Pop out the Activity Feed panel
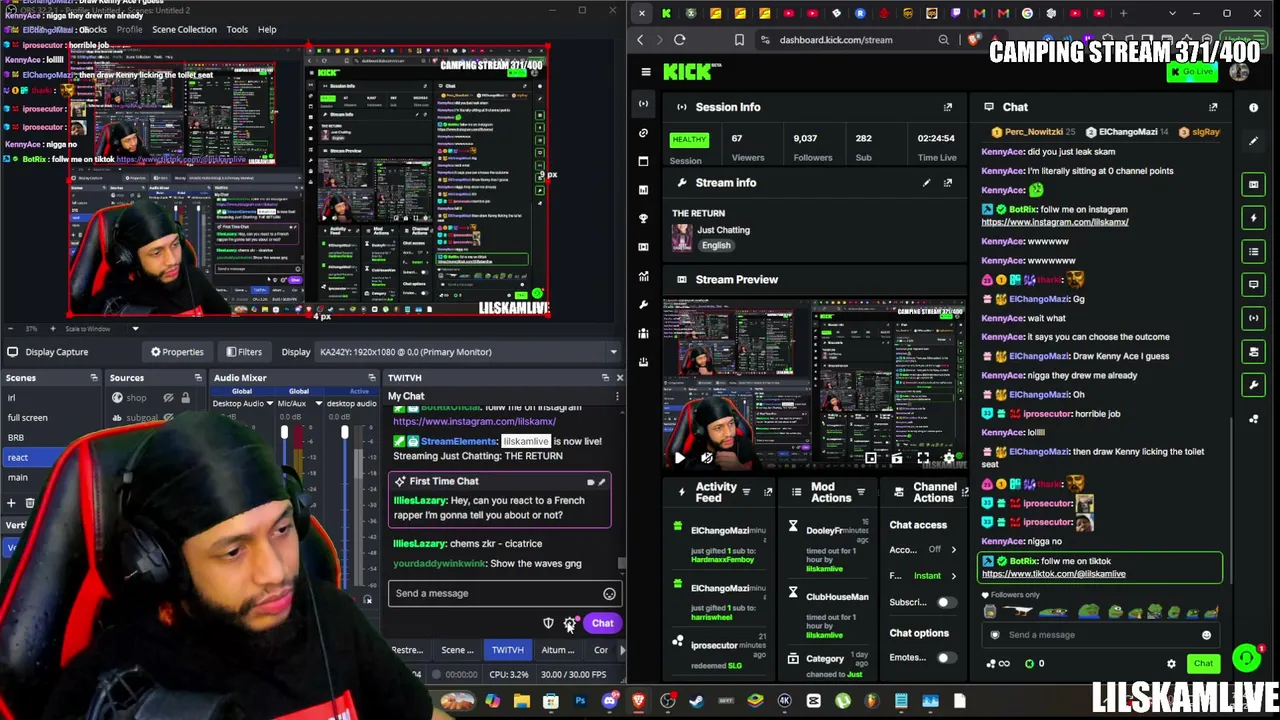 point(768,492)
